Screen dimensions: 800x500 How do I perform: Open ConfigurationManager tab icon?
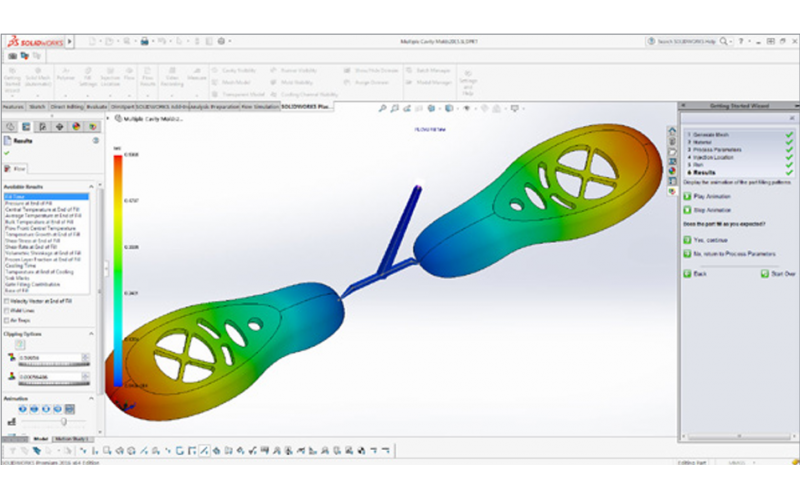click(43, 127)
